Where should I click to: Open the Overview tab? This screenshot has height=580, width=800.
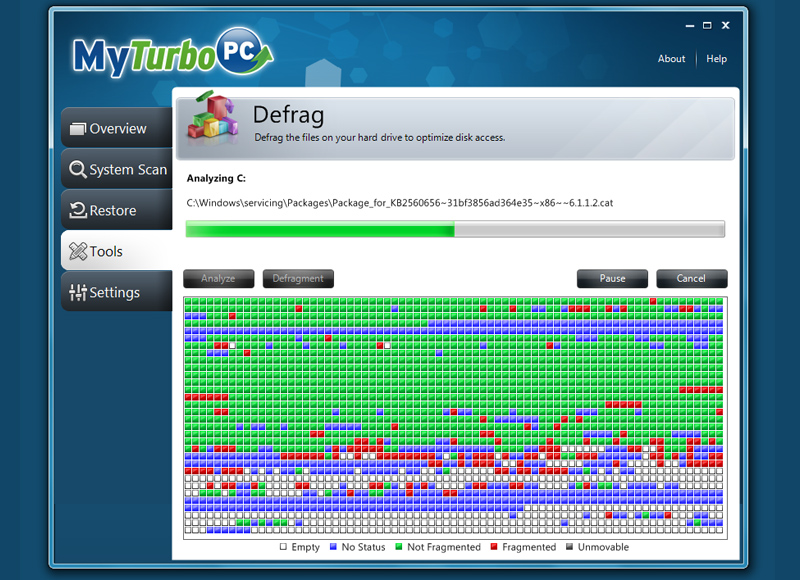click(x=117, y=129)
